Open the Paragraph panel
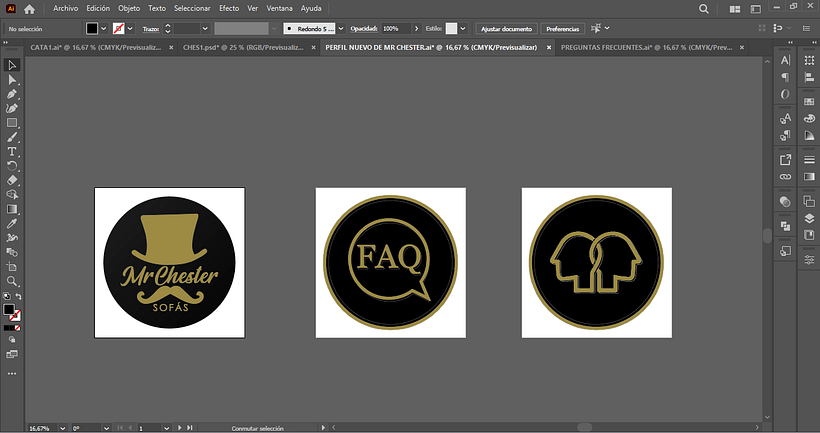820x433 pixels. click(x=785, y=77)
